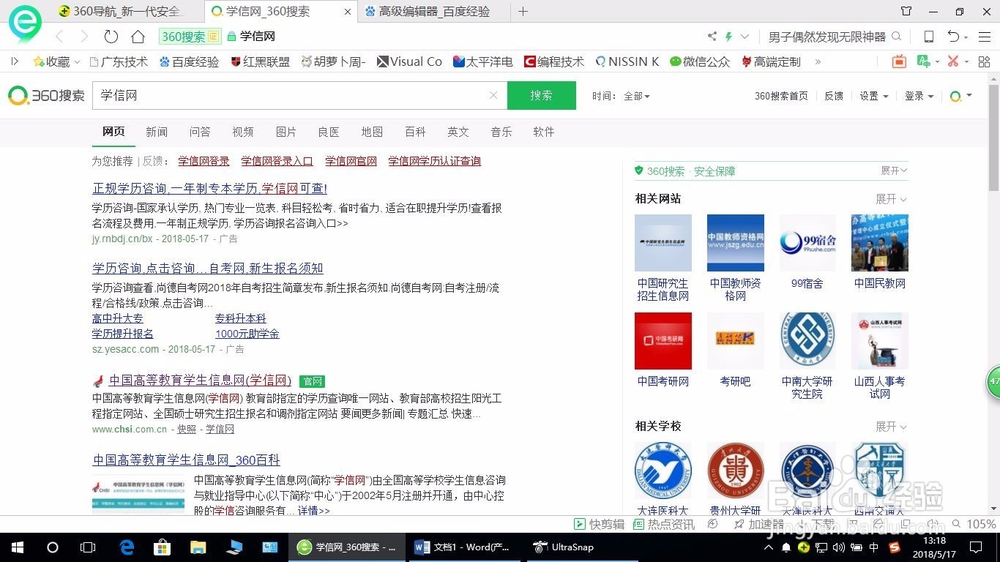
Task: Open a new browser tab with plus
Action: pos(523,11)
